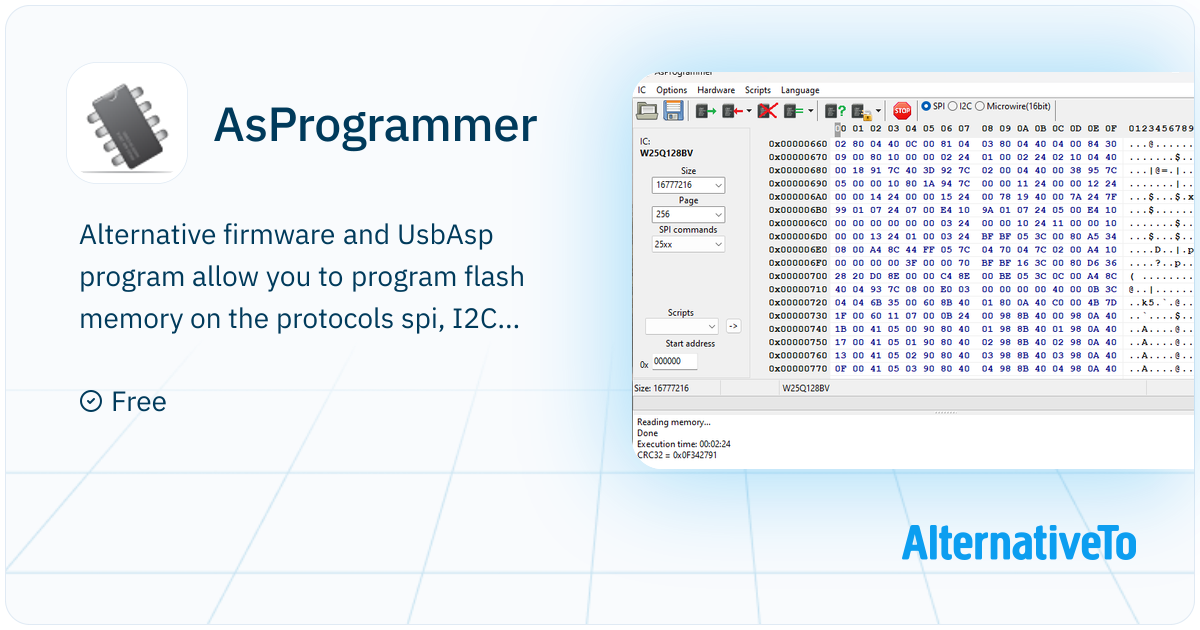
Task: Select hex row at address 0x00000720
Action: click(x=981, y=302)
